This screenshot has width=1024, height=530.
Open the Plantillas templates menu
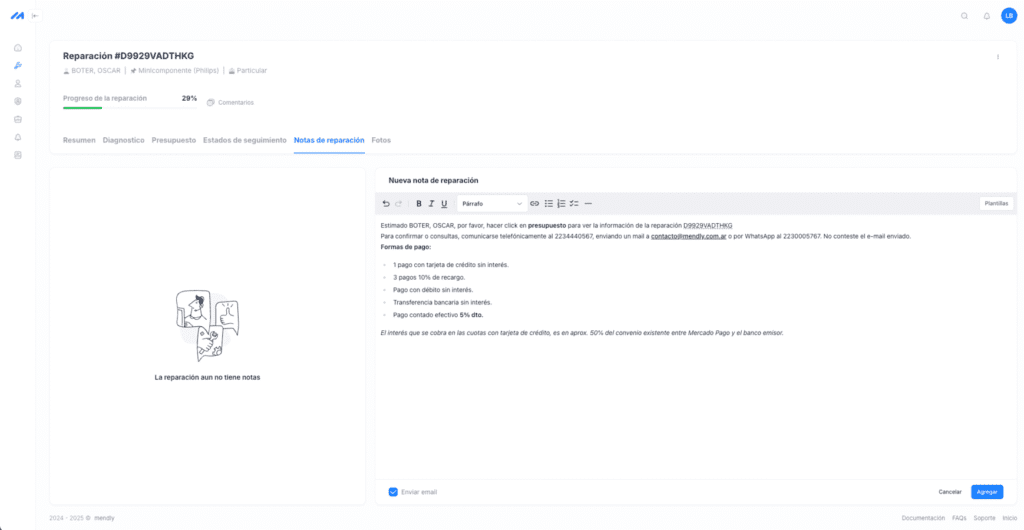click(x=996, y=203)
